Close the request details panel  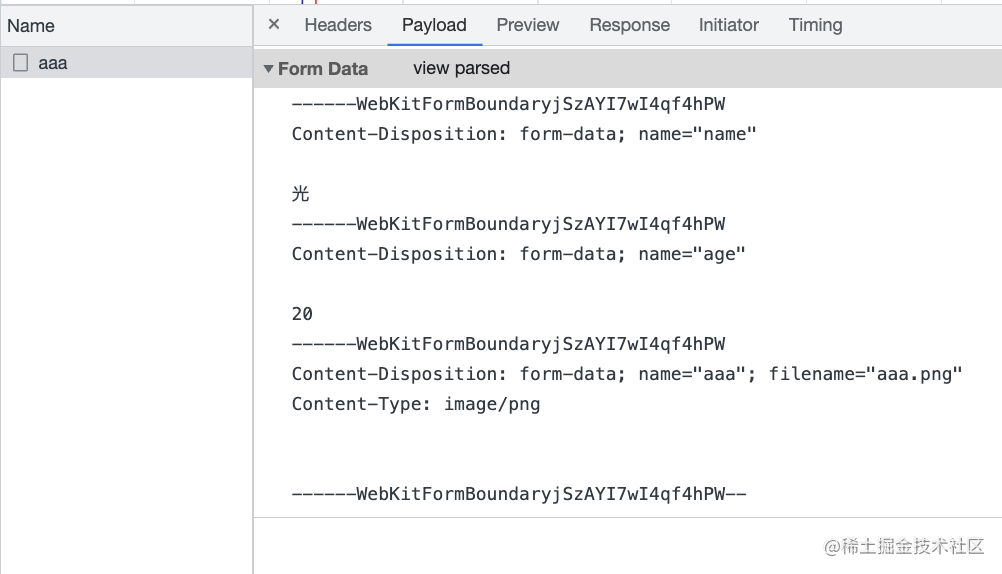click(274, 24)
